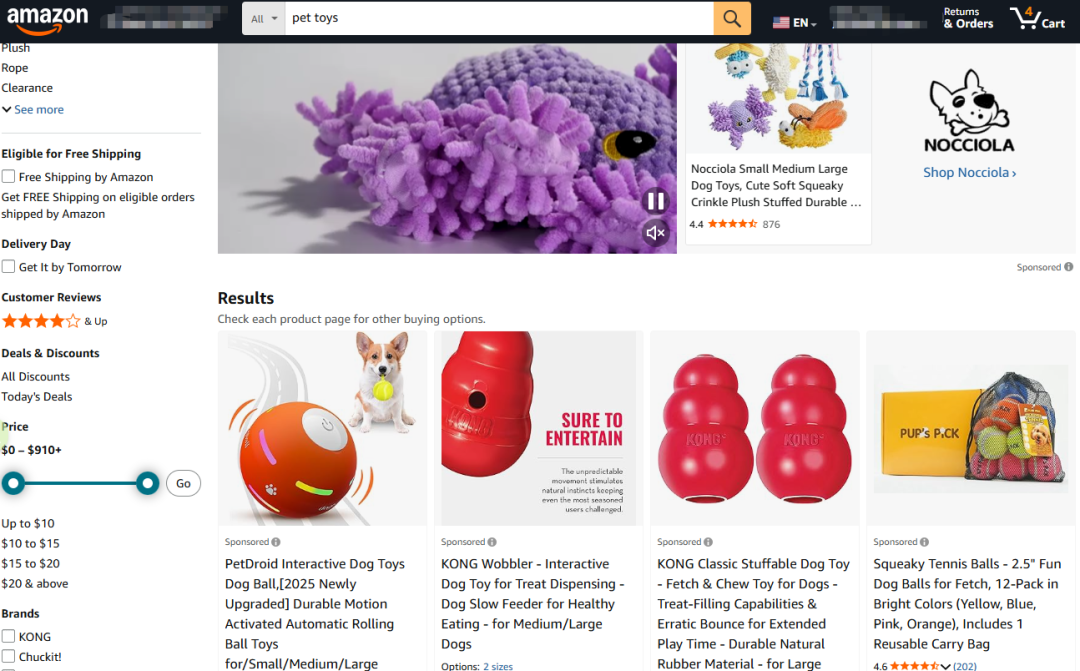Apply price range with Go button
Image resolution: width=1080 pixels, height=671 pixels.
pyautogui.click(x=183, y=484)
